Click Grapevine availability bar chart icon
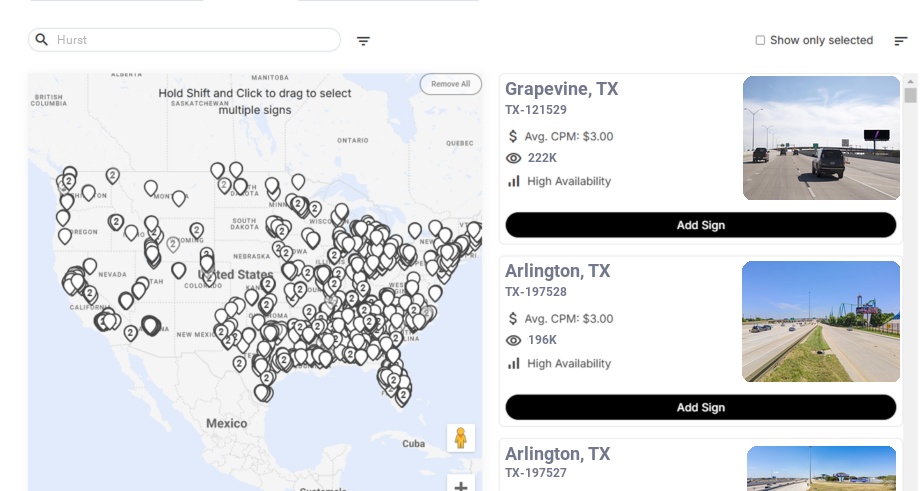Image resolution: width=920 pixels, height=491 pixels. (x=514, y=181)
